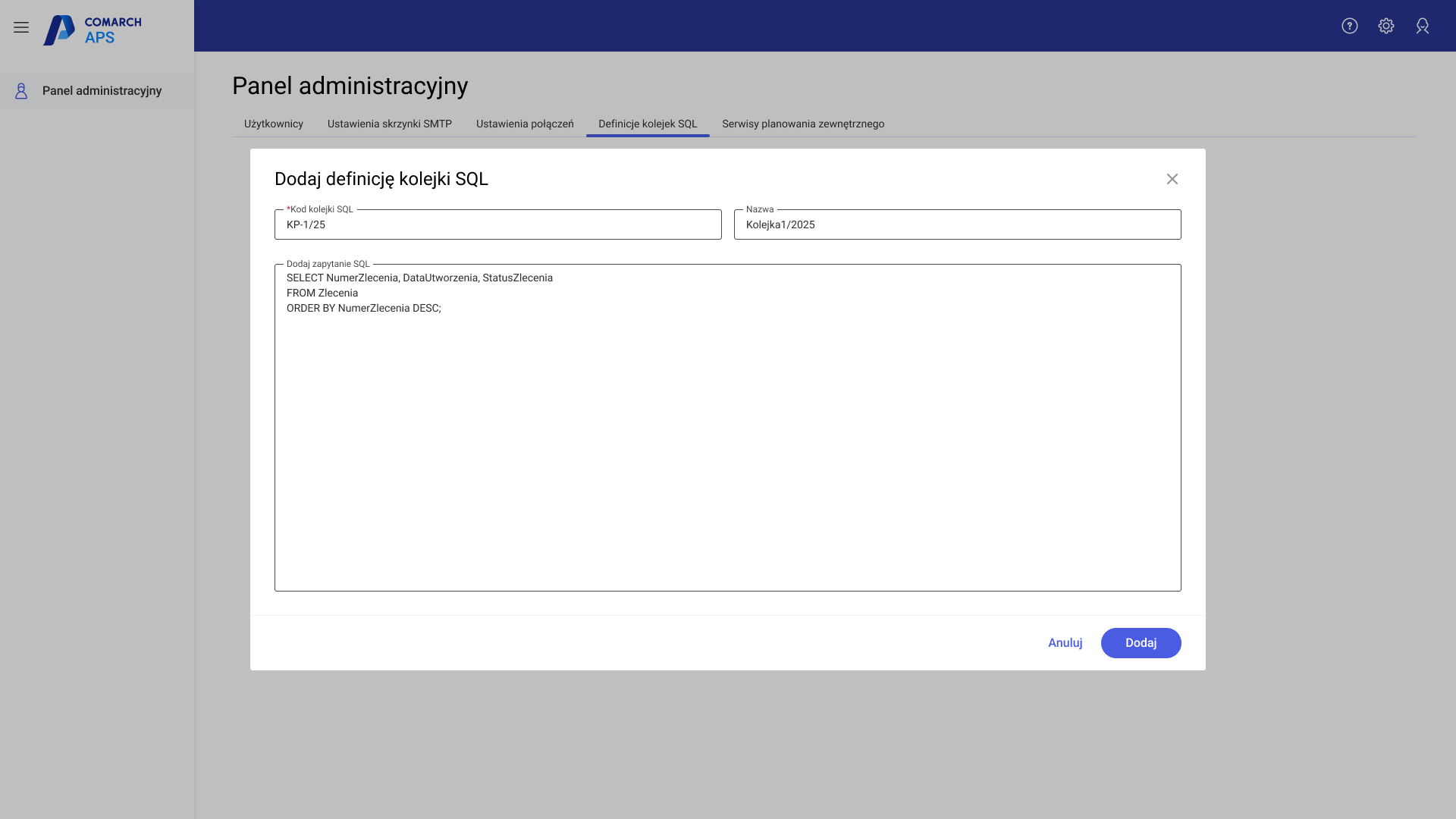
Task: Confirm with the Dodaj button
Action: click(1140, 643)
